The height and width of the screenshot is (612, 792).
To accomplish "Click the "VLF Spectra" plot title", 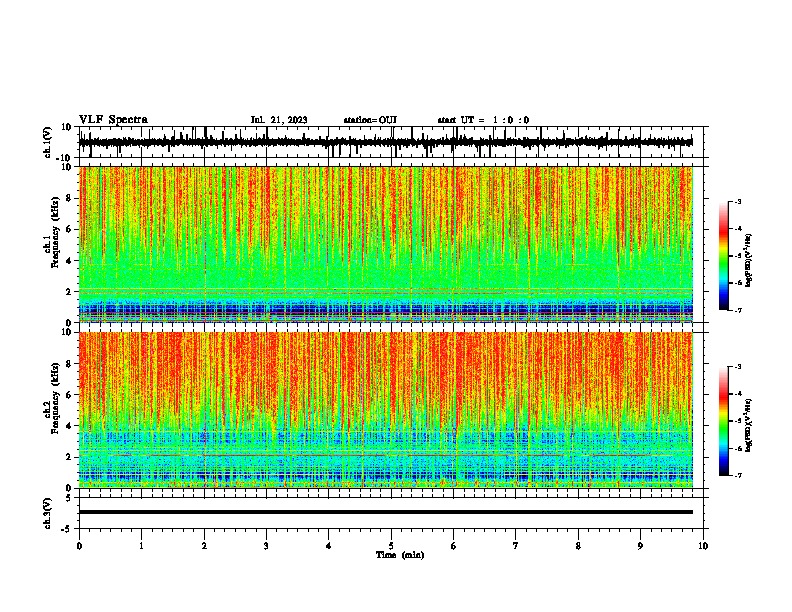I will pyautogui.click(x=113, y=120).
